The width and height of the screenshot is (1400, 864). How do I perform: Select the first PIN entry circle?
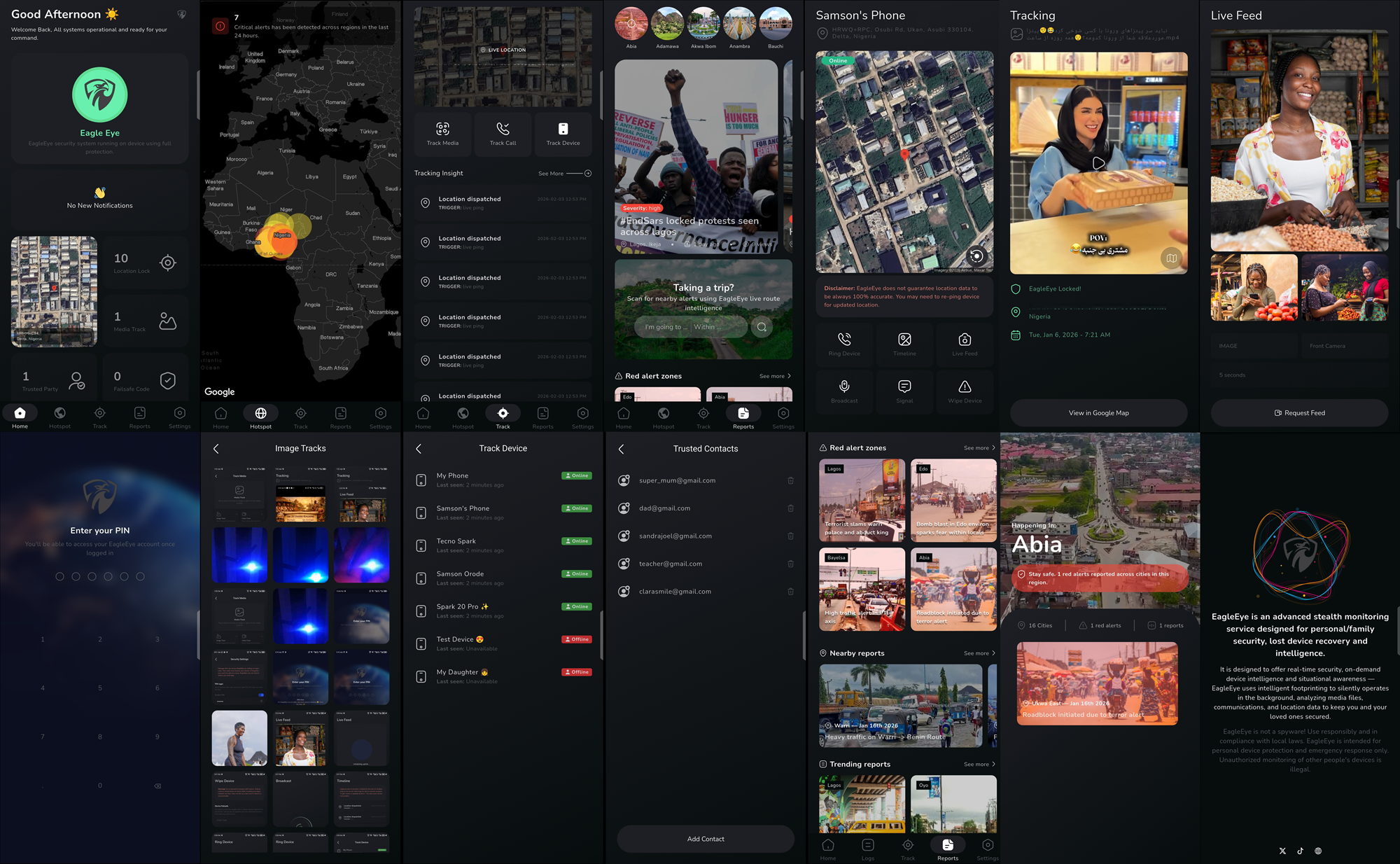[59, 576]
